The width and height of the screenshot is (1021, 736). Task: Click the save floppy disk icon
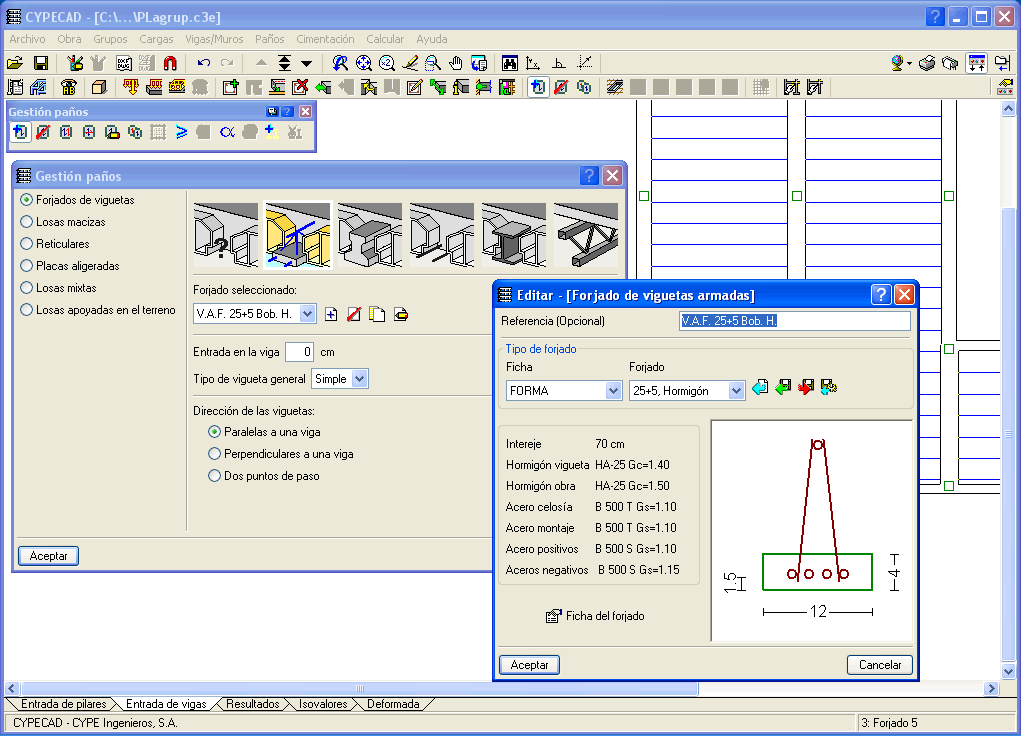(40, 63)
